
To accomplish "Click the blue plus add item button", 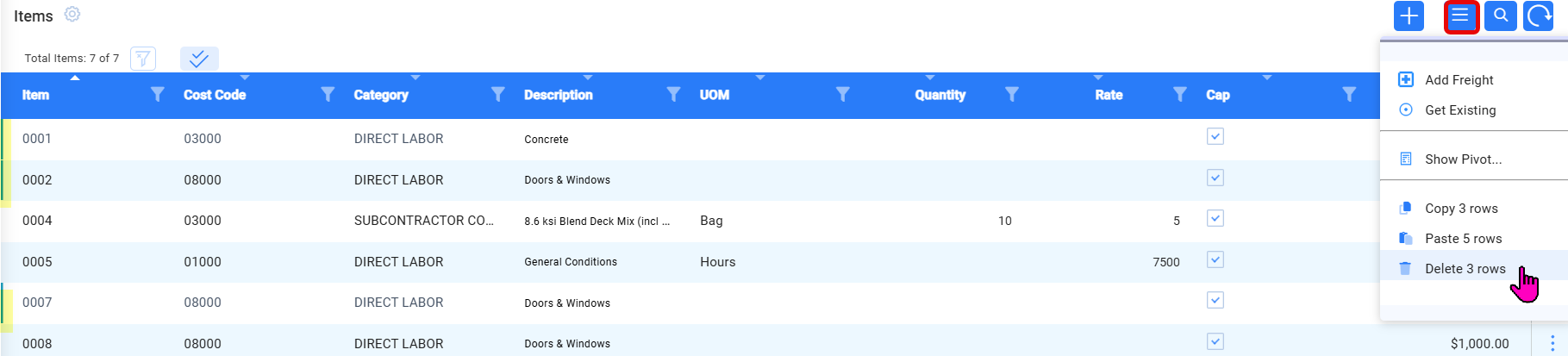I will click(1409, 16).
